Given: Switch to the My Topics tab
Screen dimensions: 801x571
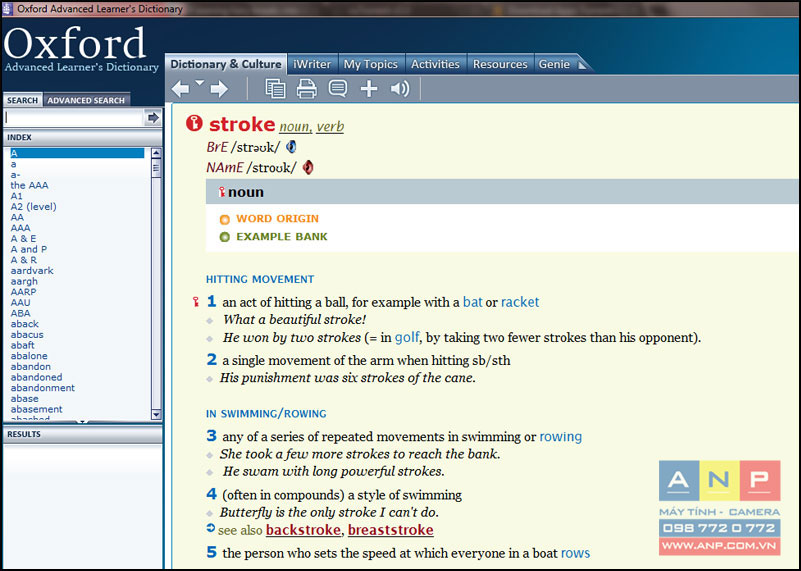Looking at the screenshot, I should pos(371,64).
